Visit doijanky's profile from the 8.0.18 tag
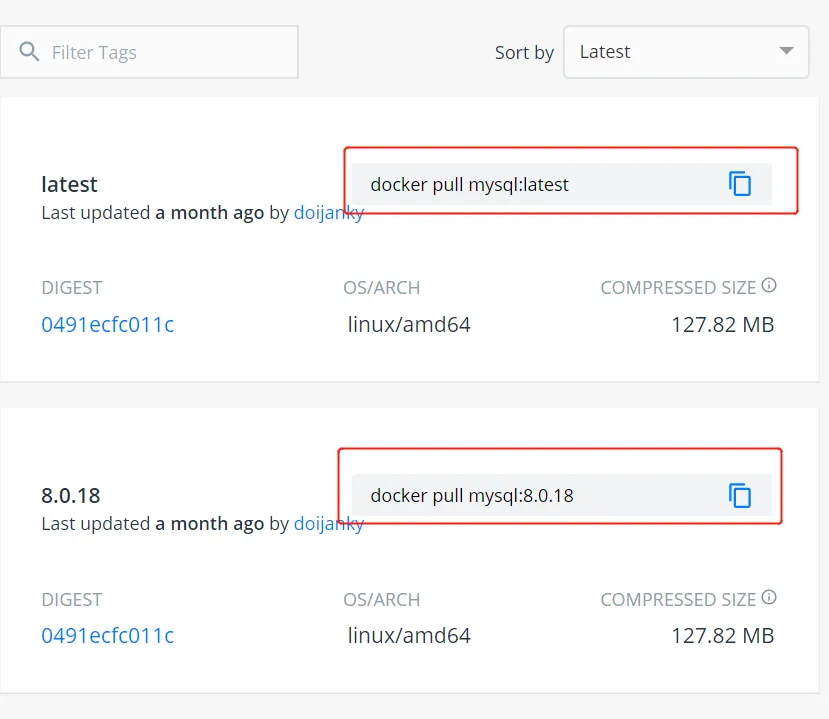Image resolution: width=829 pixels, height=719 pixels. click(329, 523)
